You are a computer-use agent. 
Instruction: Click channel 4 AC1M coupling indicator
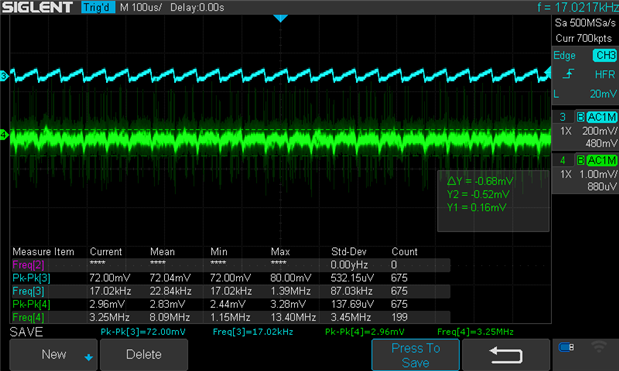[x=601, y=160]
